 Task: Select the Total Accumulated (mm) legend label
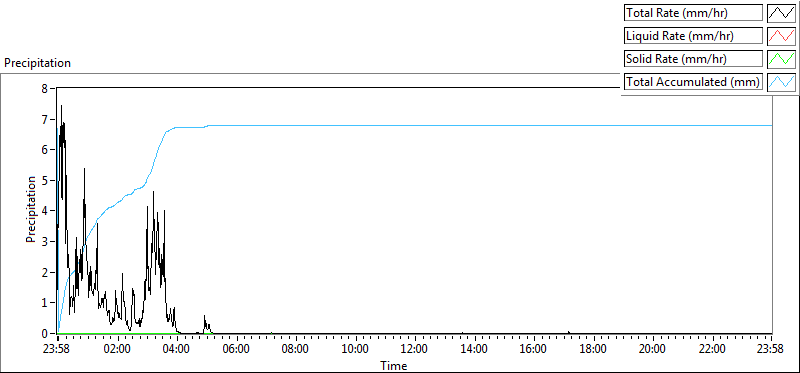[693, 82]
